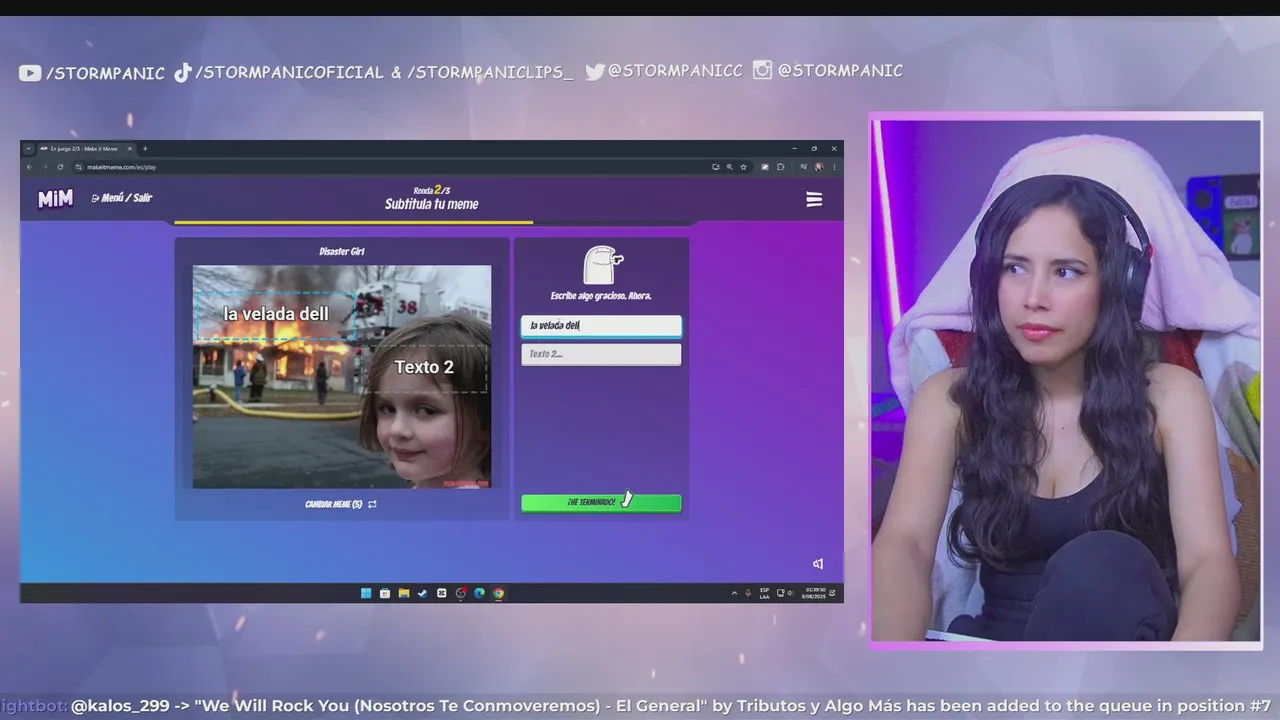1280x720 pixels.
Task: Click the yellow round timer progress bar
Action: point(353,222)
